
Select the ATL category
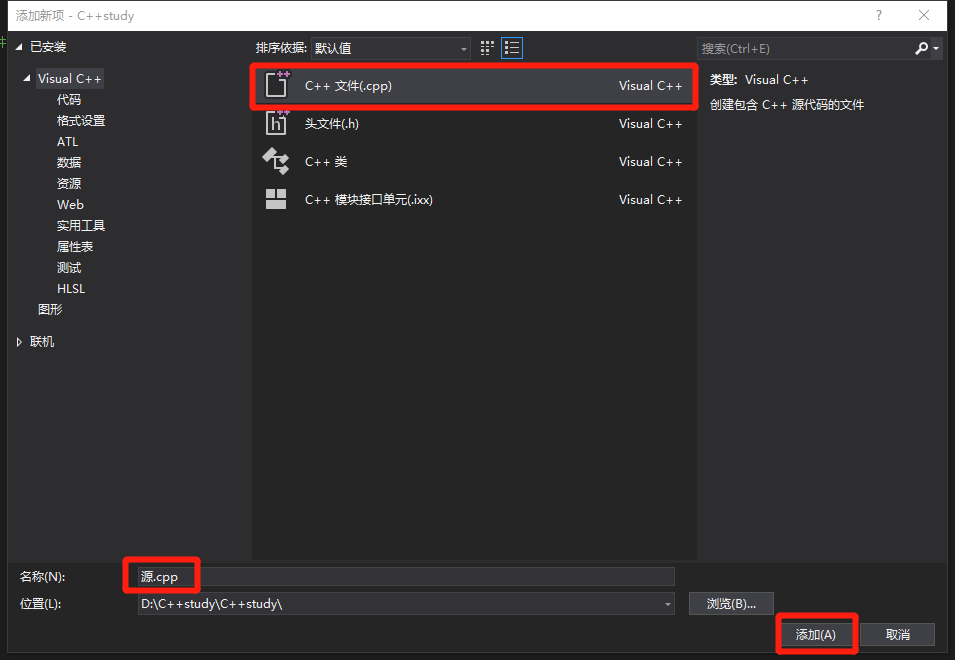click(68, 142)
